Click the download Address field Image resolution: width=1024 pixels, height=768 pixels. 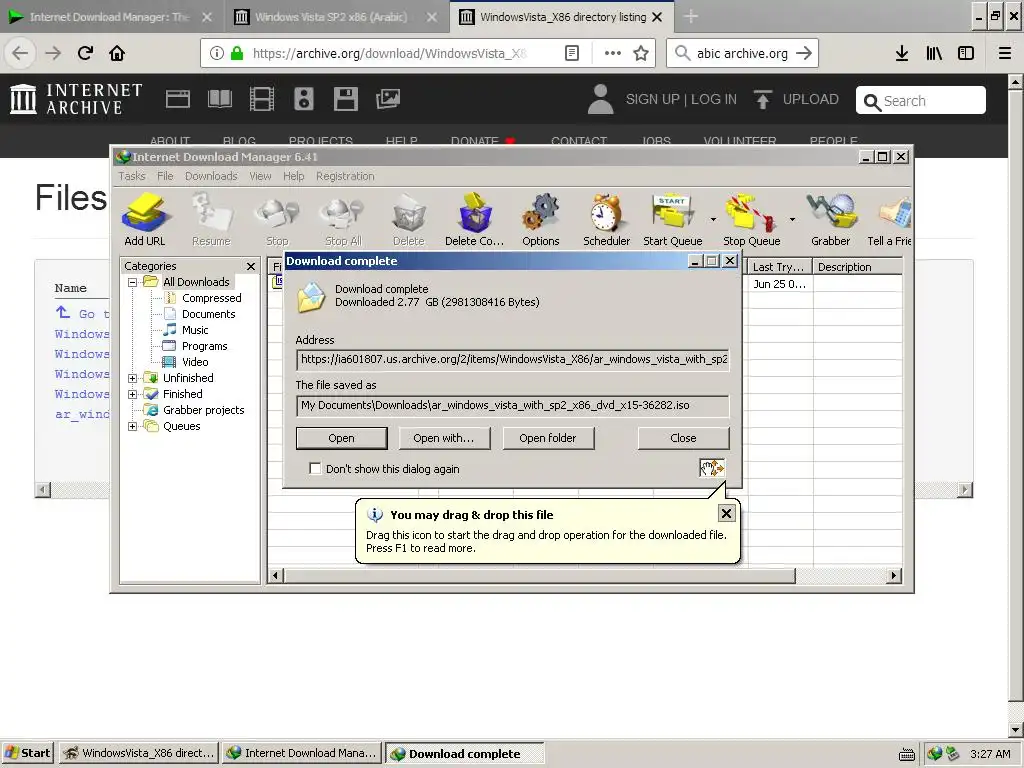tap(513, 359)
